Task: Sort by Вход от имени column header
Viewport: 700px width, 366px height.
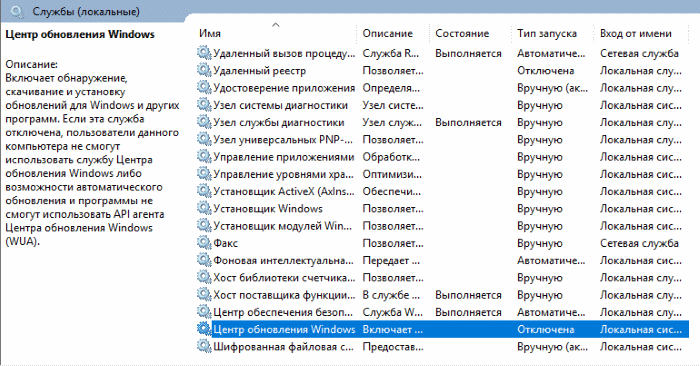Action: pos(636,33)
